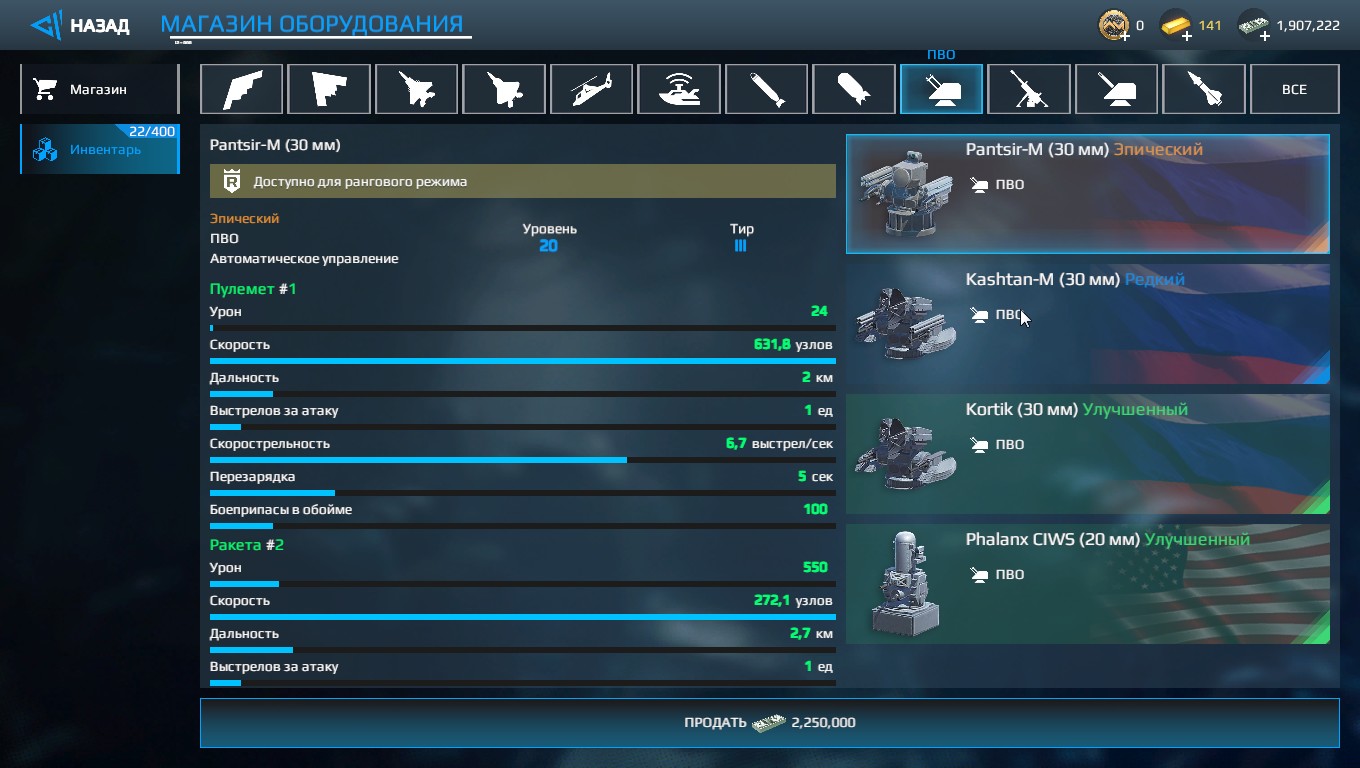Image resolution: width=1360 pixels, height=768 pixels.
Task: Choose the slim torpedo category icon
Action: click(766, 89)
